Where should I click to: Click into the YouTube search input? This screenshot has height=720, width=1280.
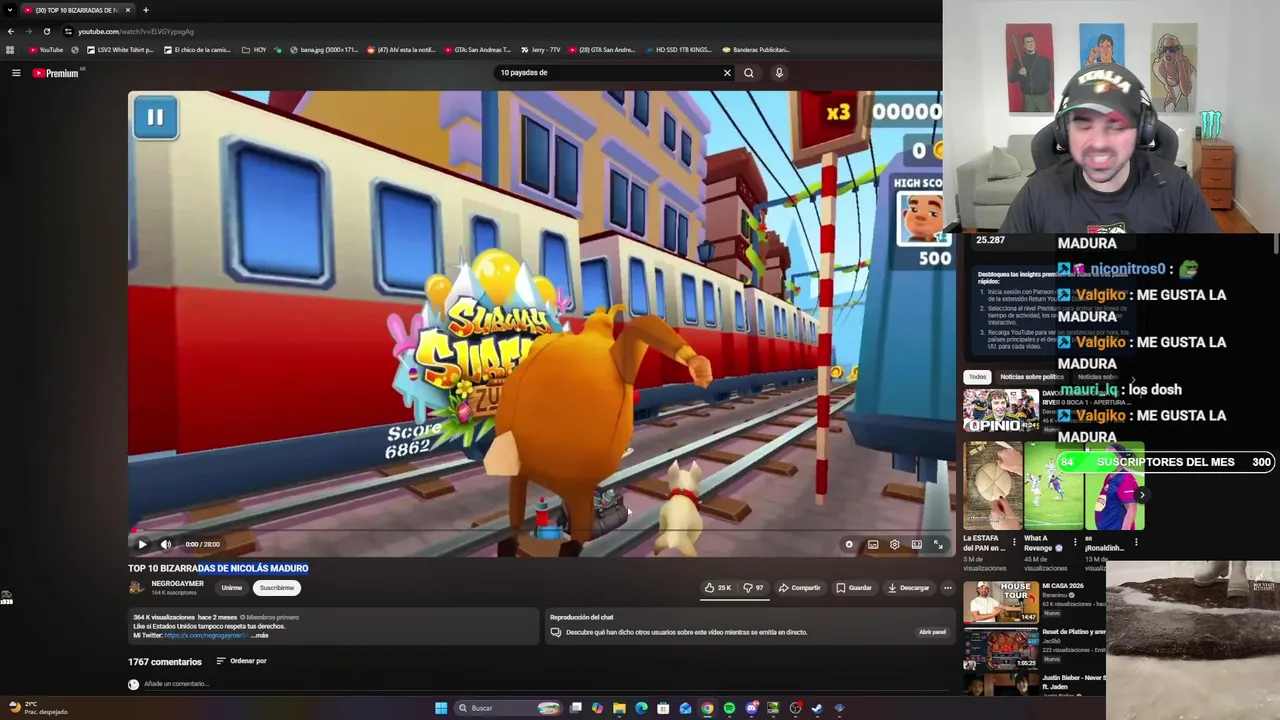606,72
